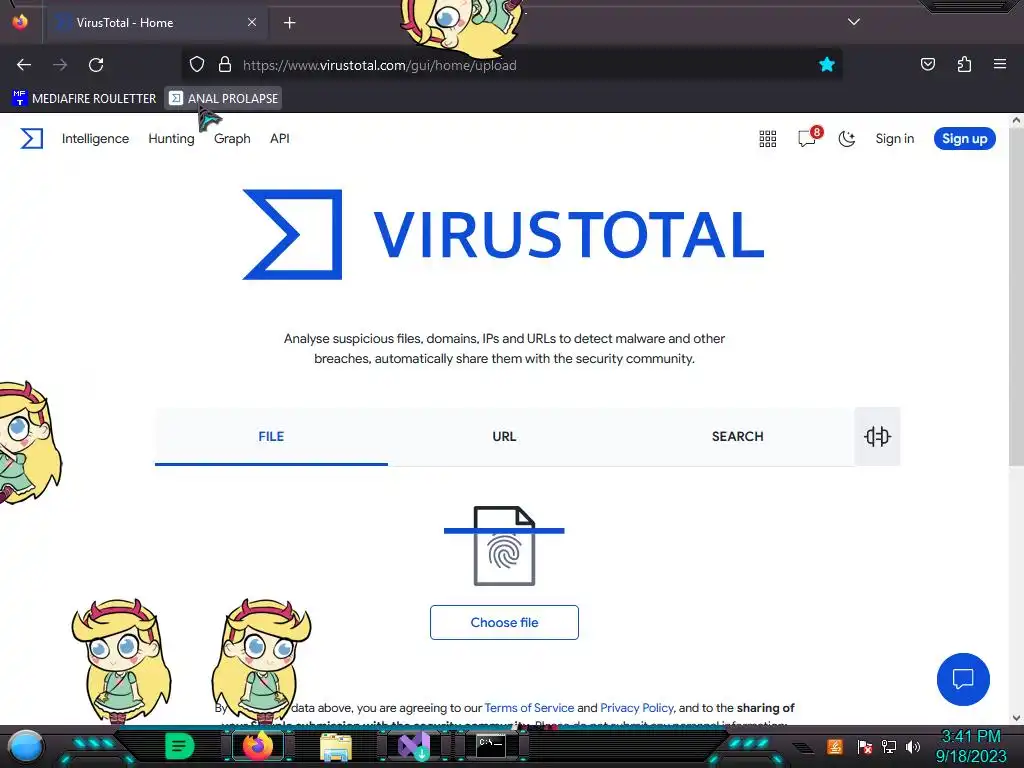Click the Sign in link

(x=895, y=138)
